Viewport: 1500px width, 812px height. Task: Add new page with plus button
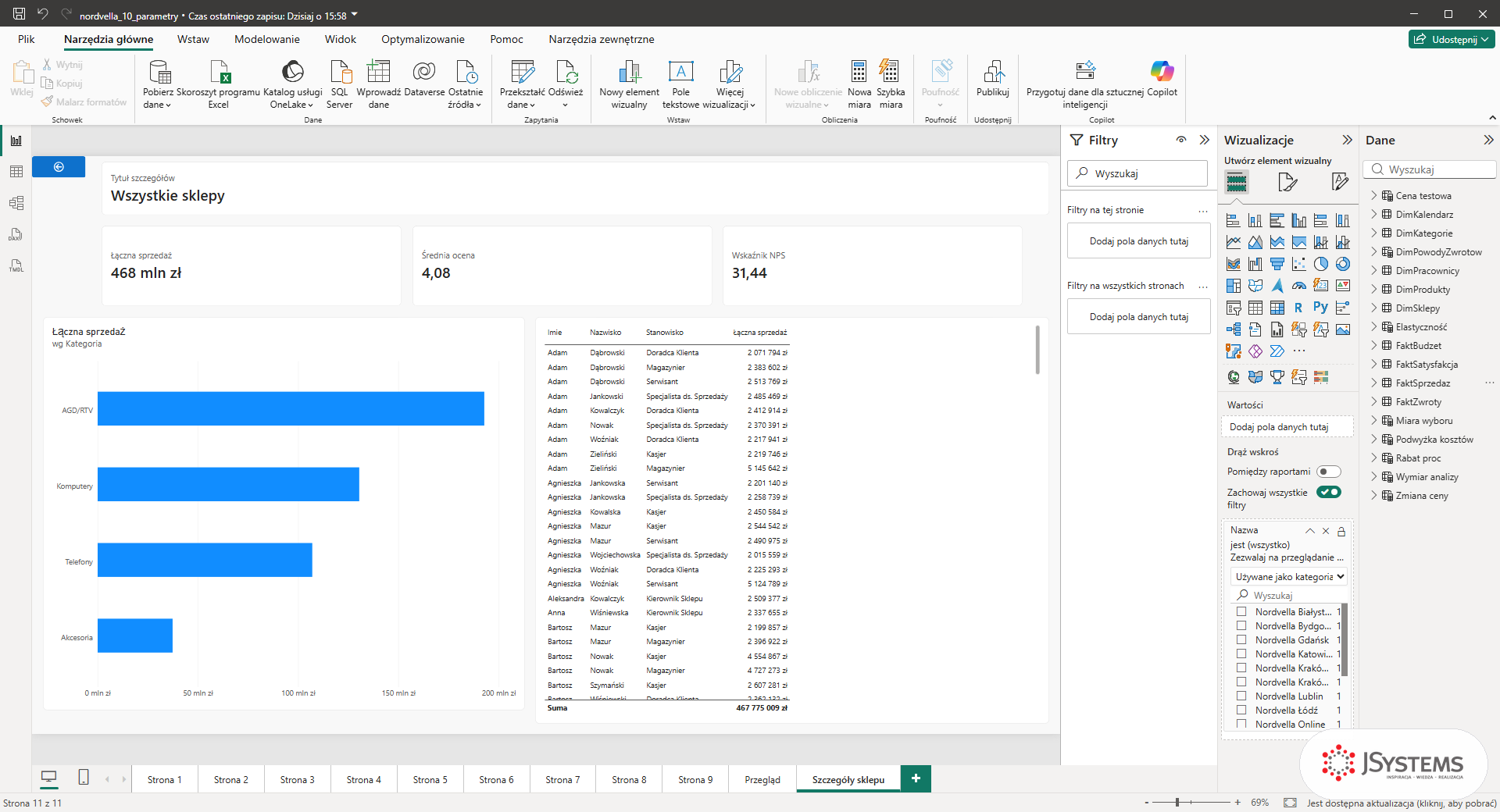point(916,778)
